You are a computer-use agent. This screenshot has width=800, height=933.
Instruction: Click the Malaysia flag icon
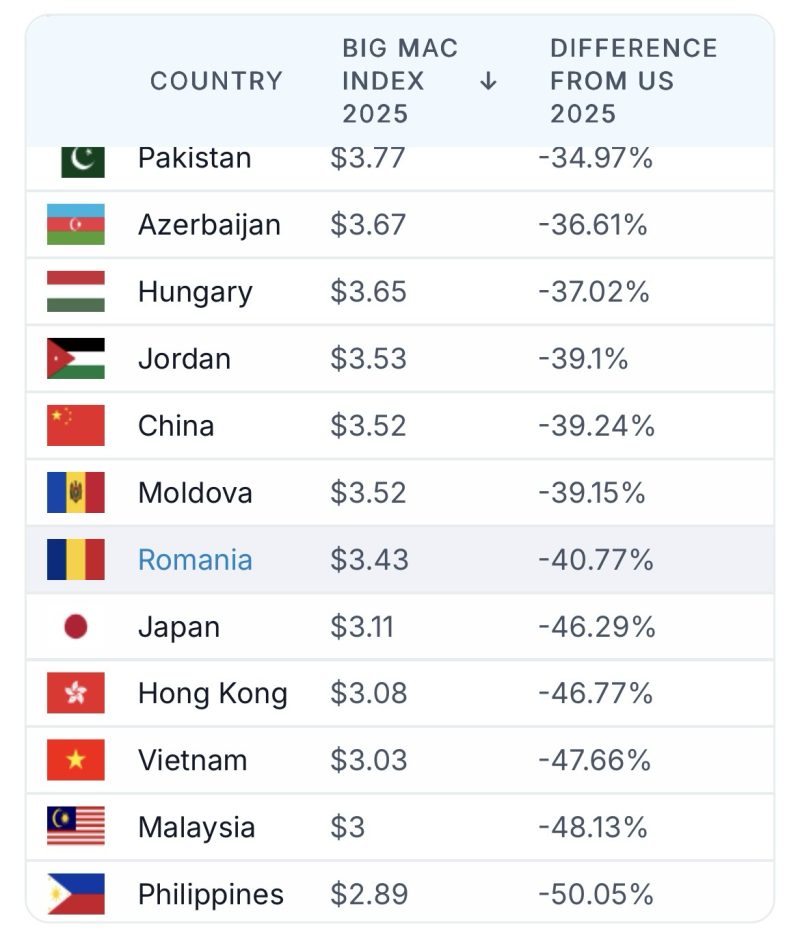[x=76, y=826]
